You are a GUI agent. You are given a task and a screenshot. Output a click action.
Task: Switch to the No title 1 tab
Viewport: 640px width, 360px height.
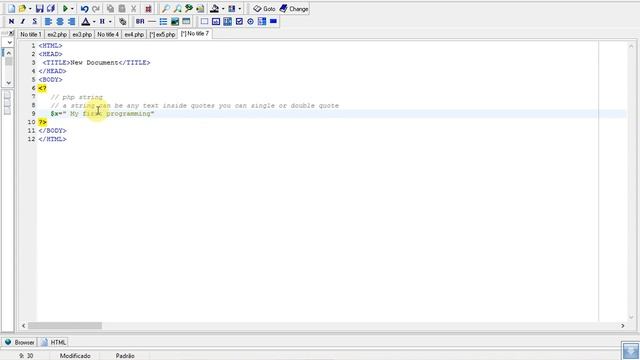(31, 35)
